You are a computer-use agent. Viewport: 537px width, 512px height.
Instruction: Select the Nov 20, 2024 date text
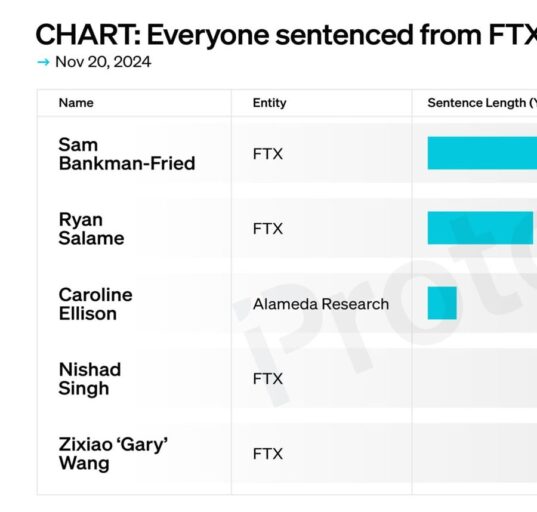click(x=103, y=62)
